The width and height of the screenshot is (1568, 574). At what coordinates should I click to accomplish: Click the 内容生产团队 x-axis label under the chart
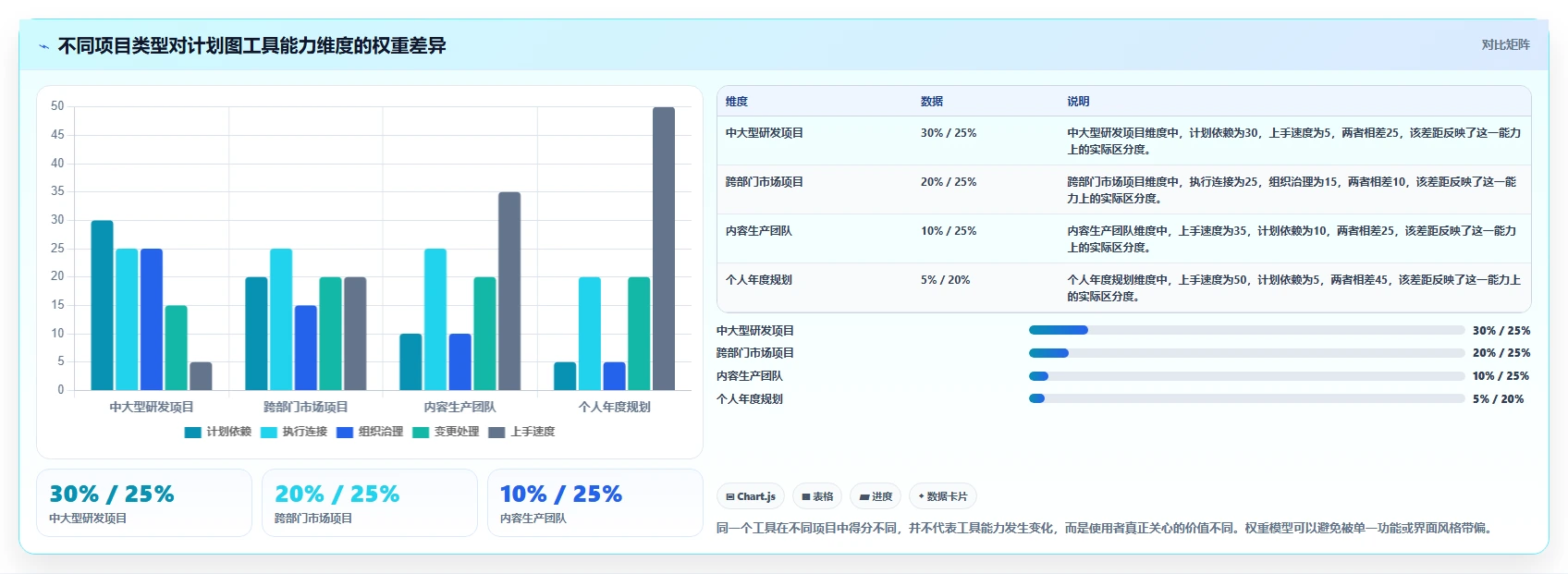[x=460, y=407]
